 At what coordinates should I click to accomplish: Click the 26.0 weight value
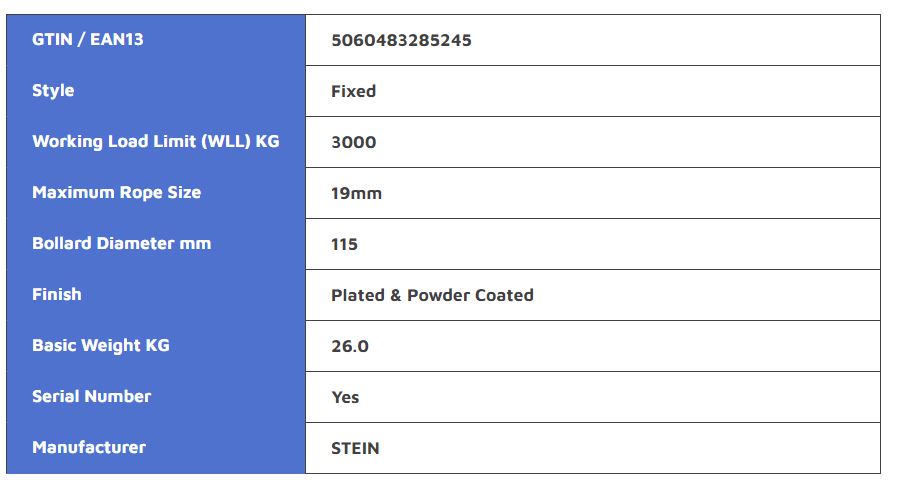[x=350, y=346]
